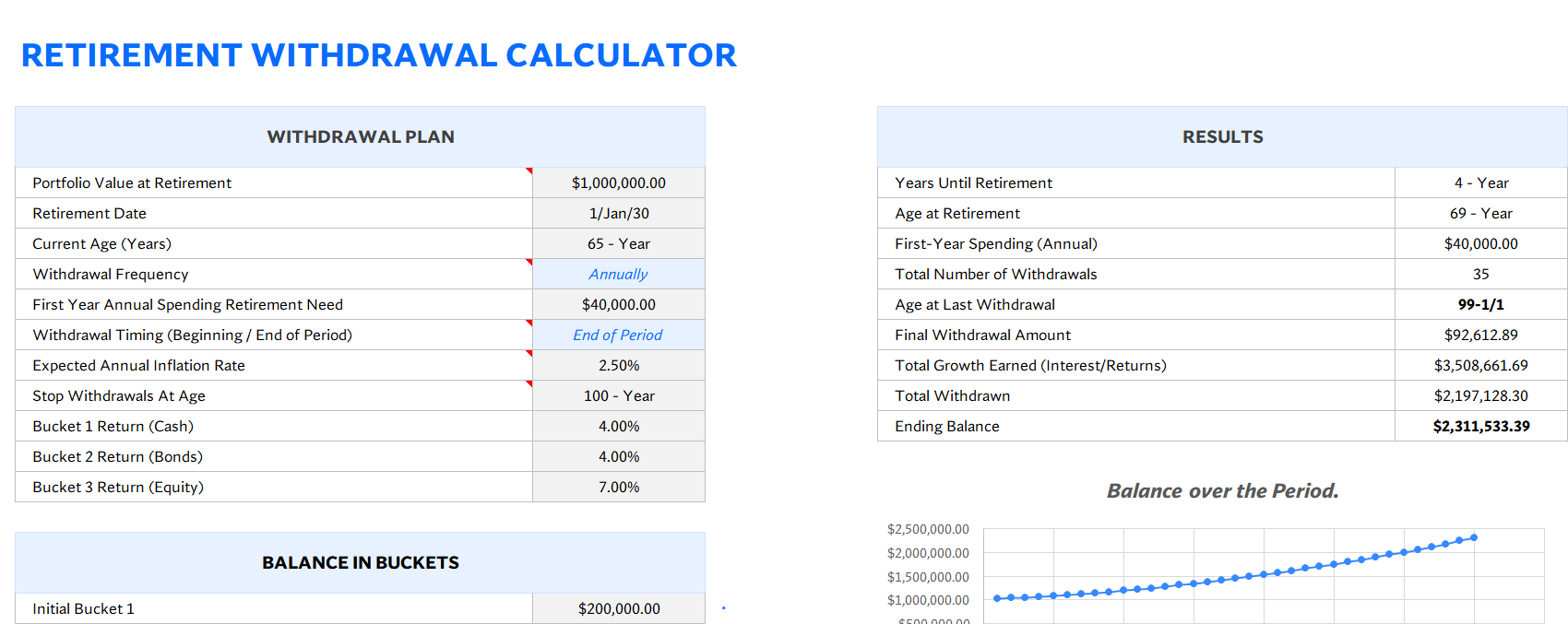Select the 4 - Year result cell
The width and height of the screenshot is (1568, 624).
1481,182
